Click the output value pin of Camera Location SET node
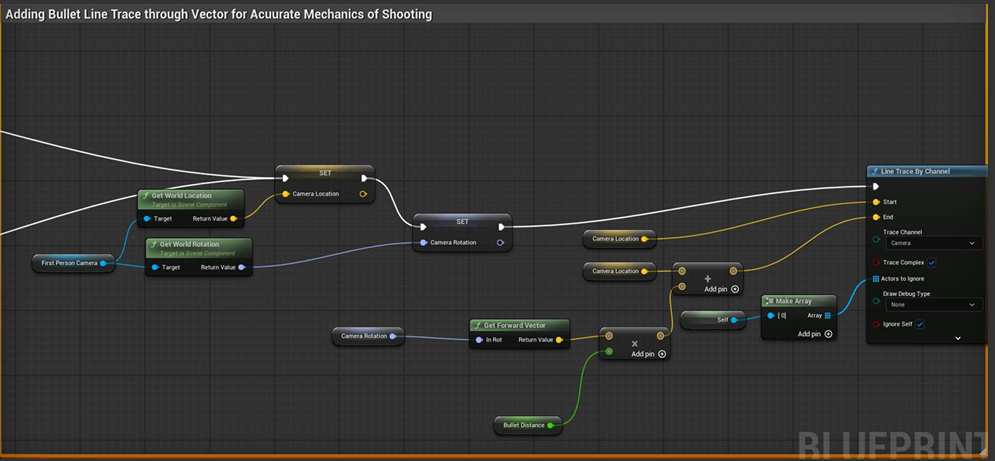995x461 pixels. 363,194
